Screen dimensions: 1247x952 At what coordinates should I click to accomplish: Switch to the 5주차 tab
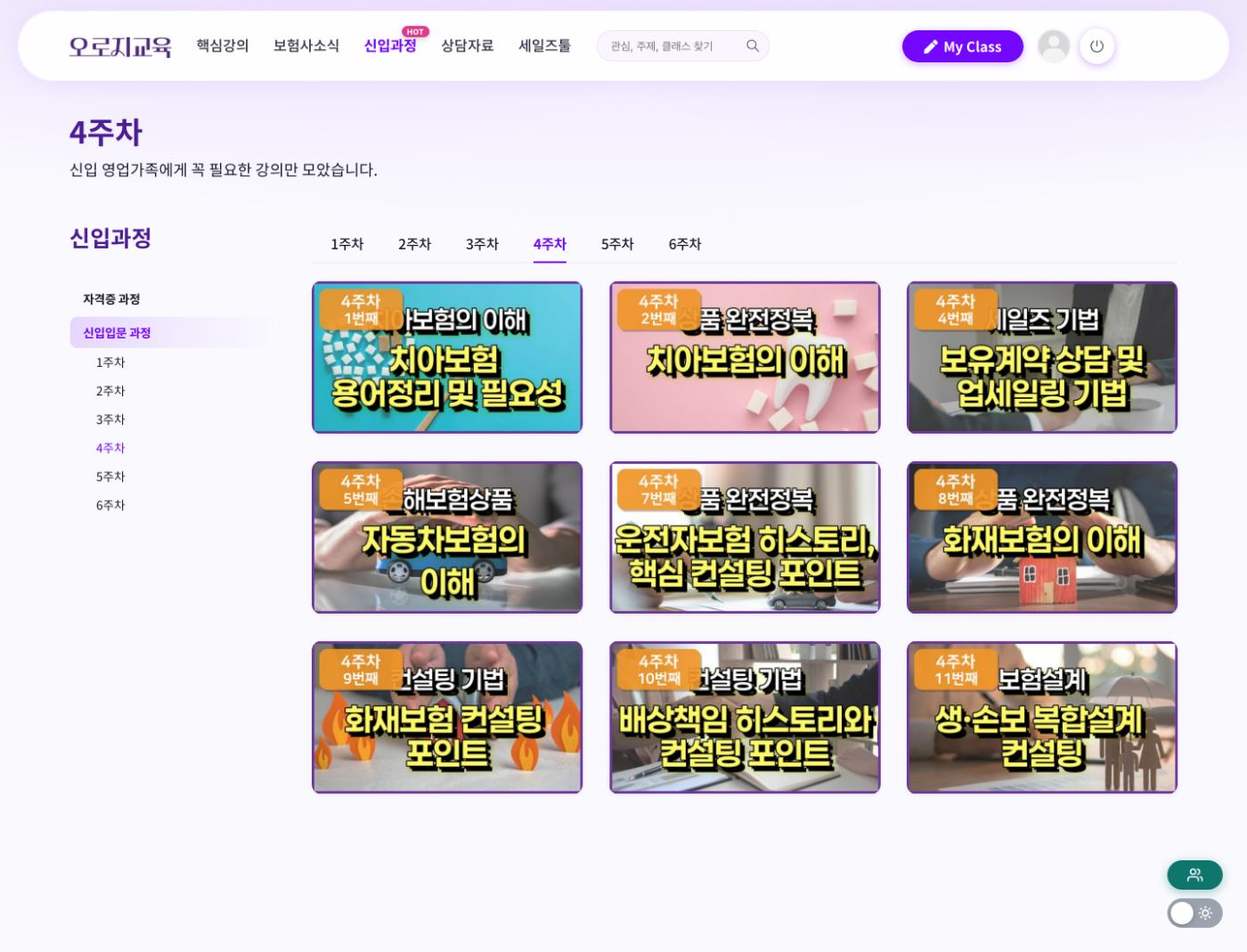618,244
